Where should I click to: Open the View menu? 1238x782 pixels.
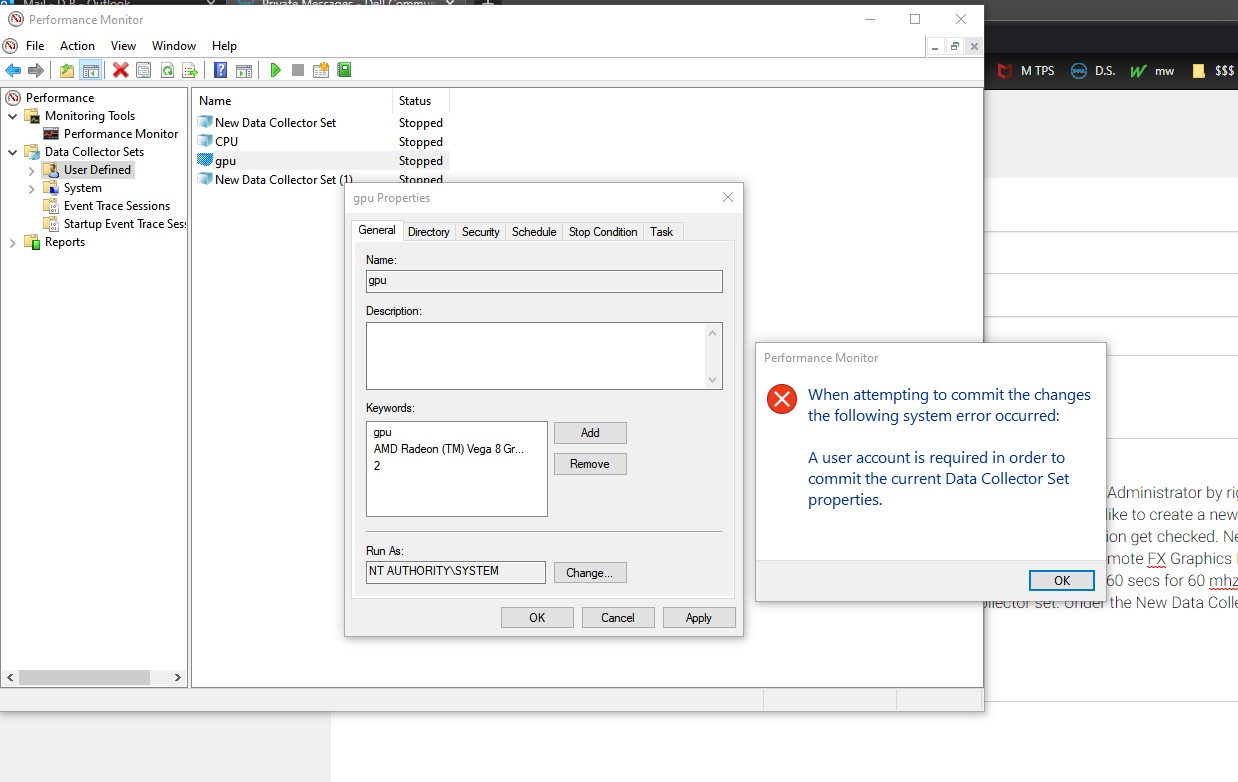pyautogui.click(x=124, y=46)
